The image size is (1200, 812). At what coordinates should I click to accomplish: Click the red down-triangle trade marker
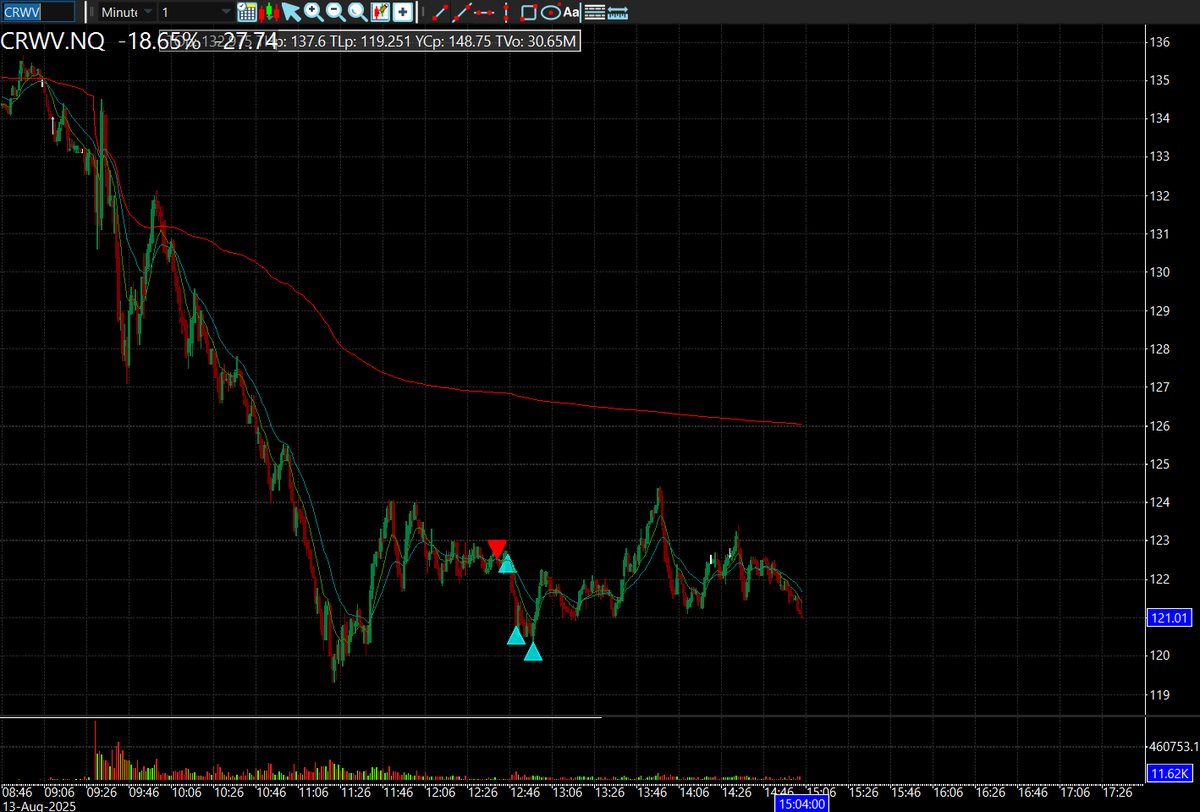[x=497, y=549]
